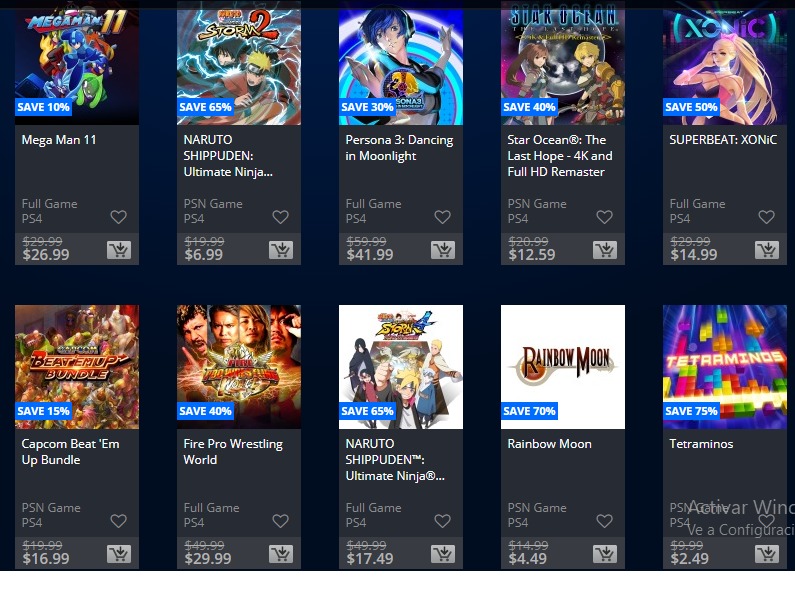795x591 pixels.
Task: Add Tetraminos to cart
Action: click(767, 554)
